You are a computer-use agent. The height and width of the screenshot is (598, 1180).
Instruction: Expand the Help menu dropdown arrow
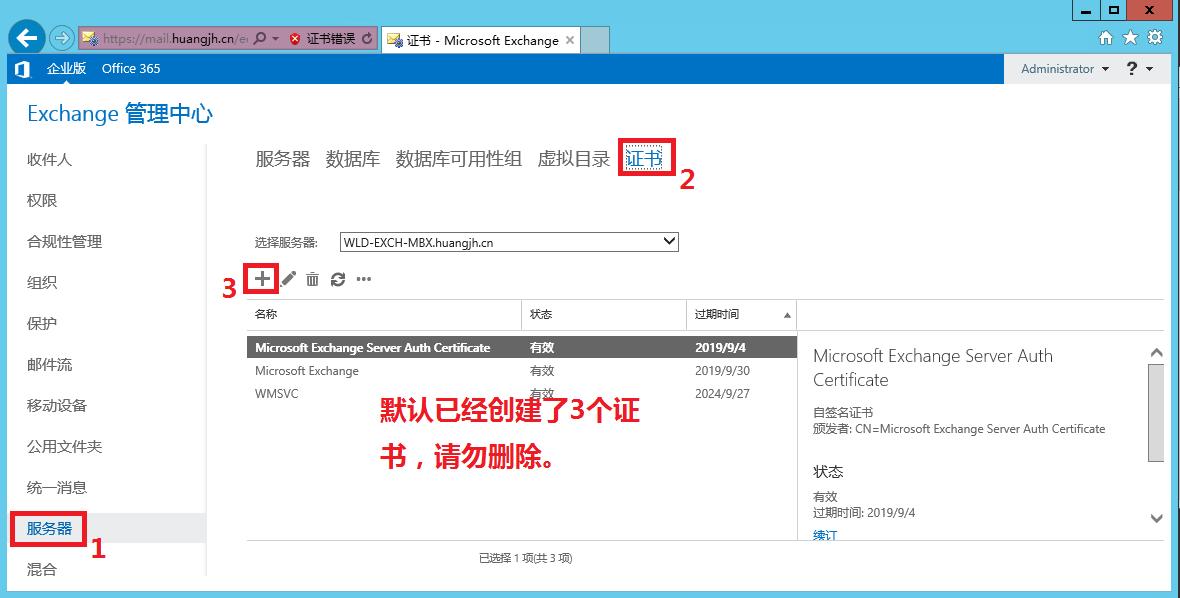coord(1149,69)
